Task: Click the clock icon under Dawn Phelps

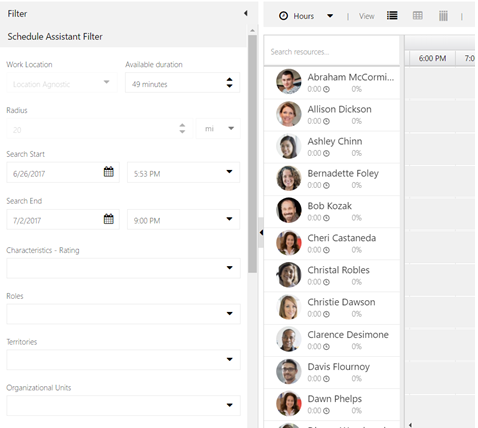Action: point(326,411)
